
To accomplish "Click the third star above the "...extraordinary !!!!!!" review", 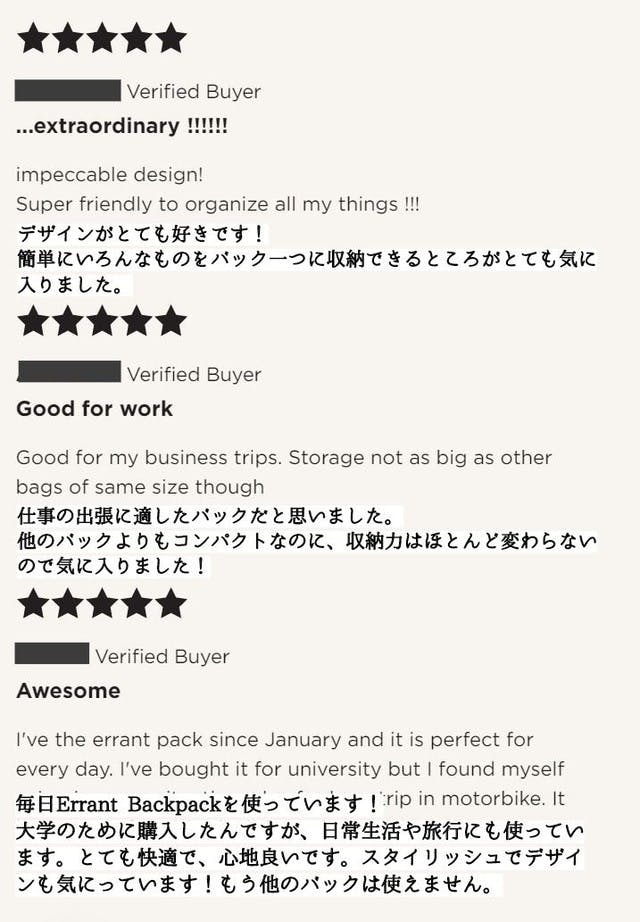I will (x=103, y=38).
